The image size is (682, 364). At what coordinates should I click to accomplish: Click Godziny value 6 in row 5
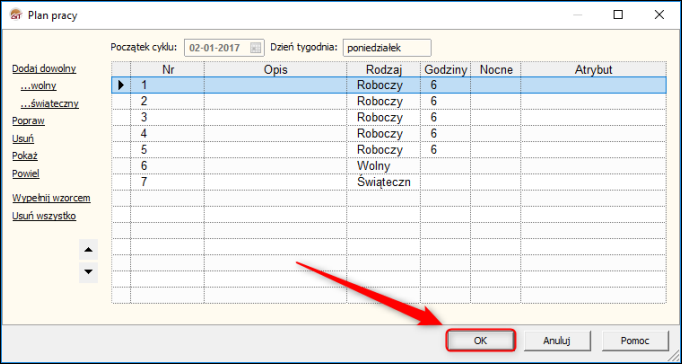click(x=445, y=150)
